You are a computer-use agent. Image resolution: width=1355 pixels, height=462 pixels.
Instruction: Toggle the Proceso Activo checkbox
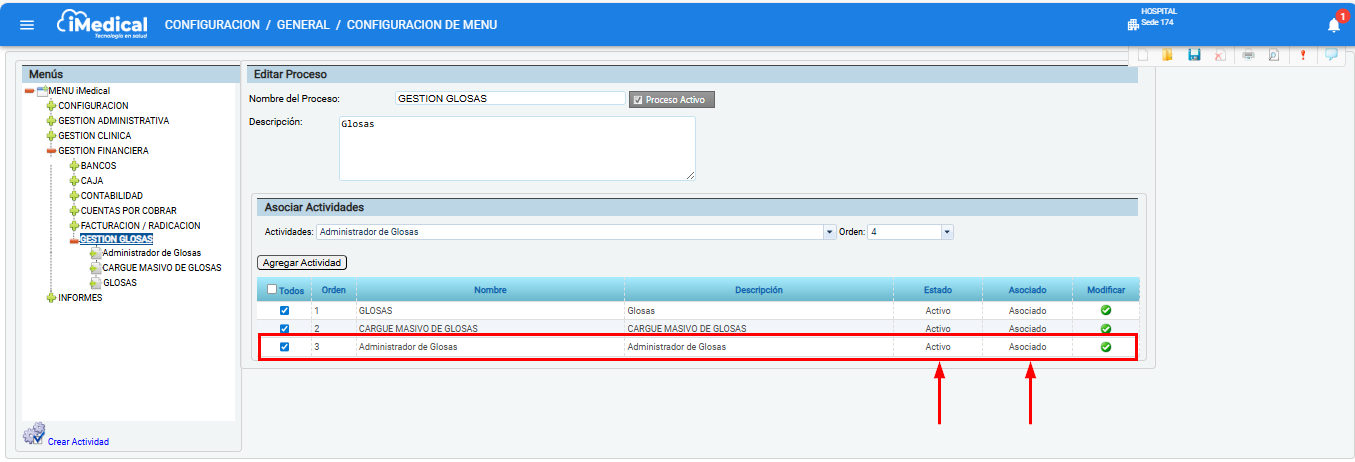(x=638, y=100)
